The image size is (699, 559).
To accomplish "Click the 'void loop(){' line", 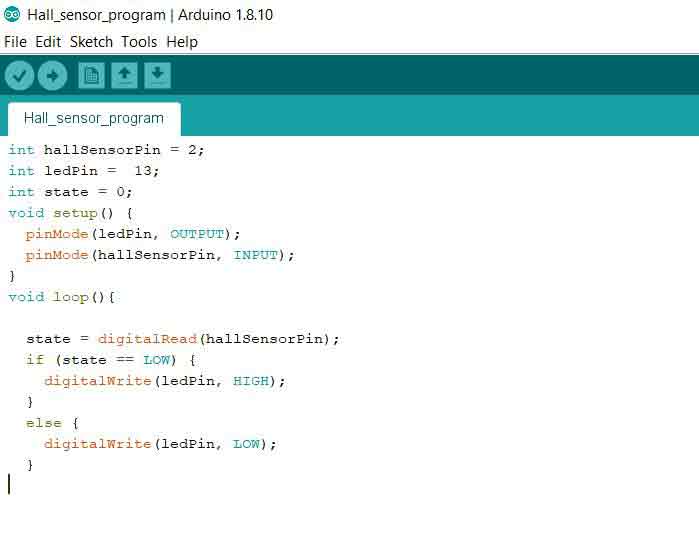I will (62, 297).
